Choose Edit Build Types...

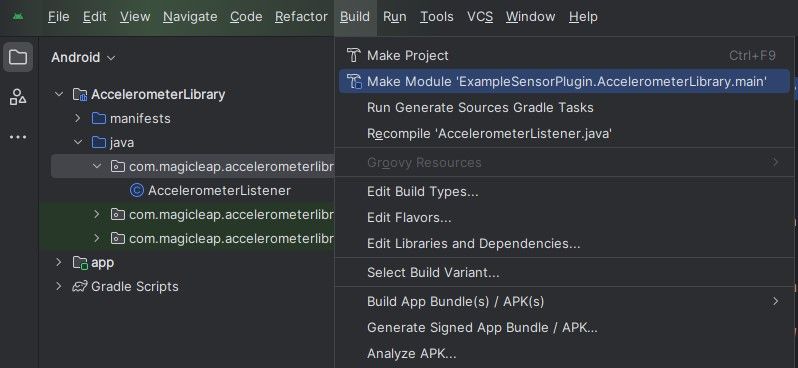564,192
